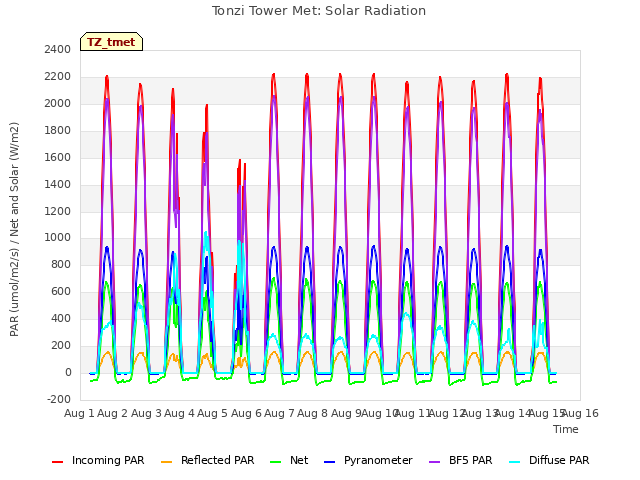This screenshot has width=640, height=480.
Task: Click the Aug 4 x-axis tick label
Action: [179, 413]
